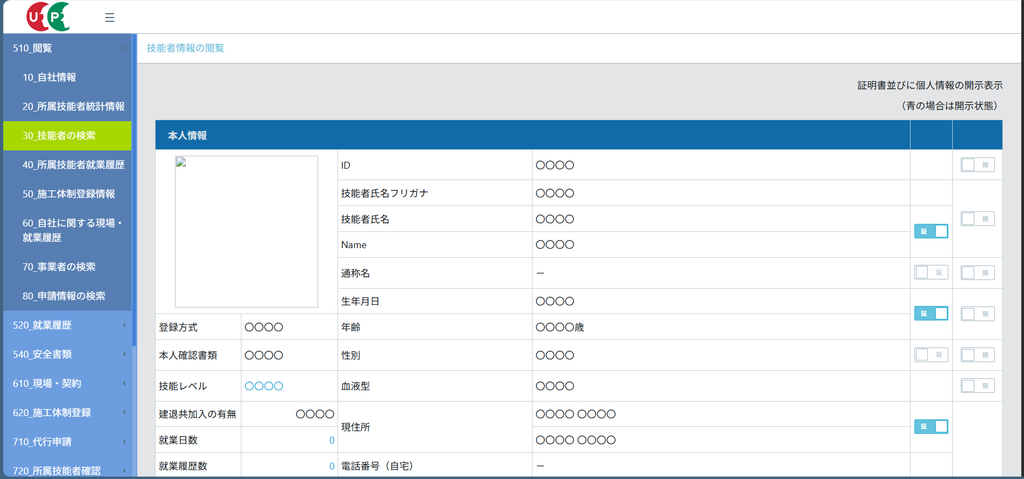
Task: Toggle the 開 switch for the 技能者氏名 name group
Action: (x=978, y=218)
